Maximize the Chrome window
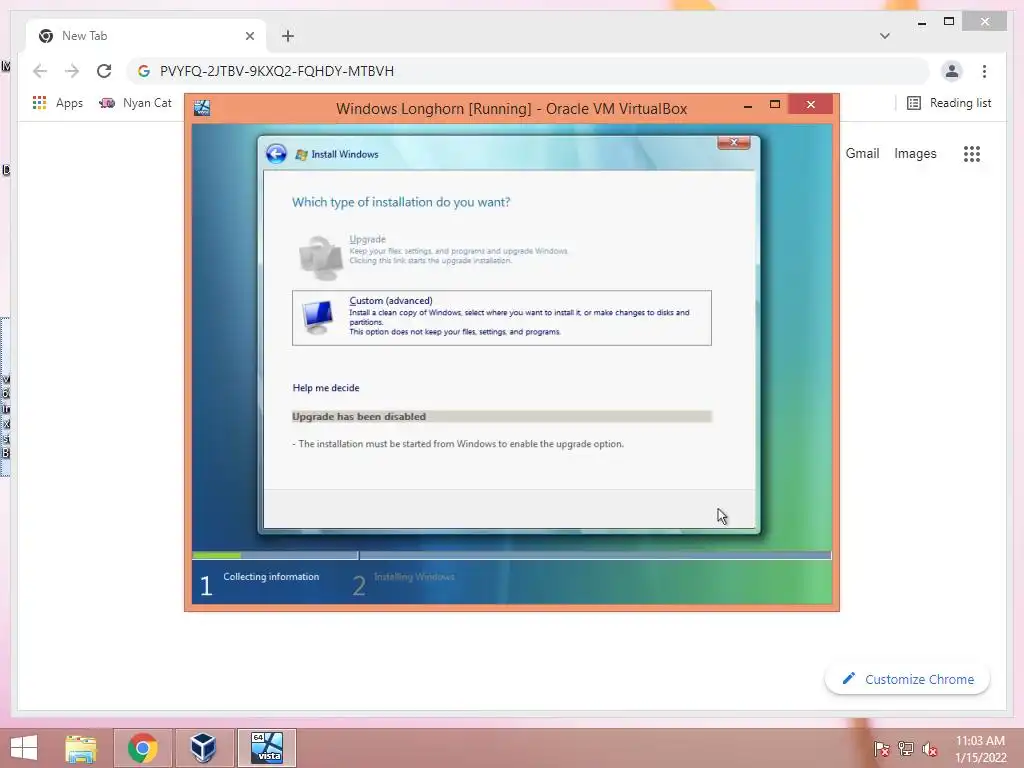This screenshot has width=1024, height=768. (949, 22)
